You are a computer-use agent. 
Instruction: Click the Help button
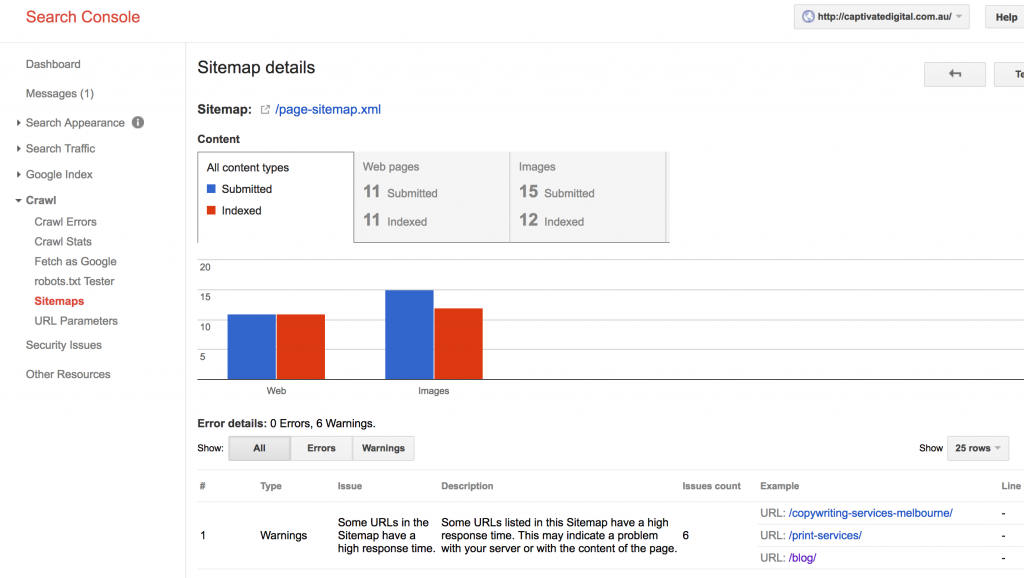click(x=1005, y=17)
